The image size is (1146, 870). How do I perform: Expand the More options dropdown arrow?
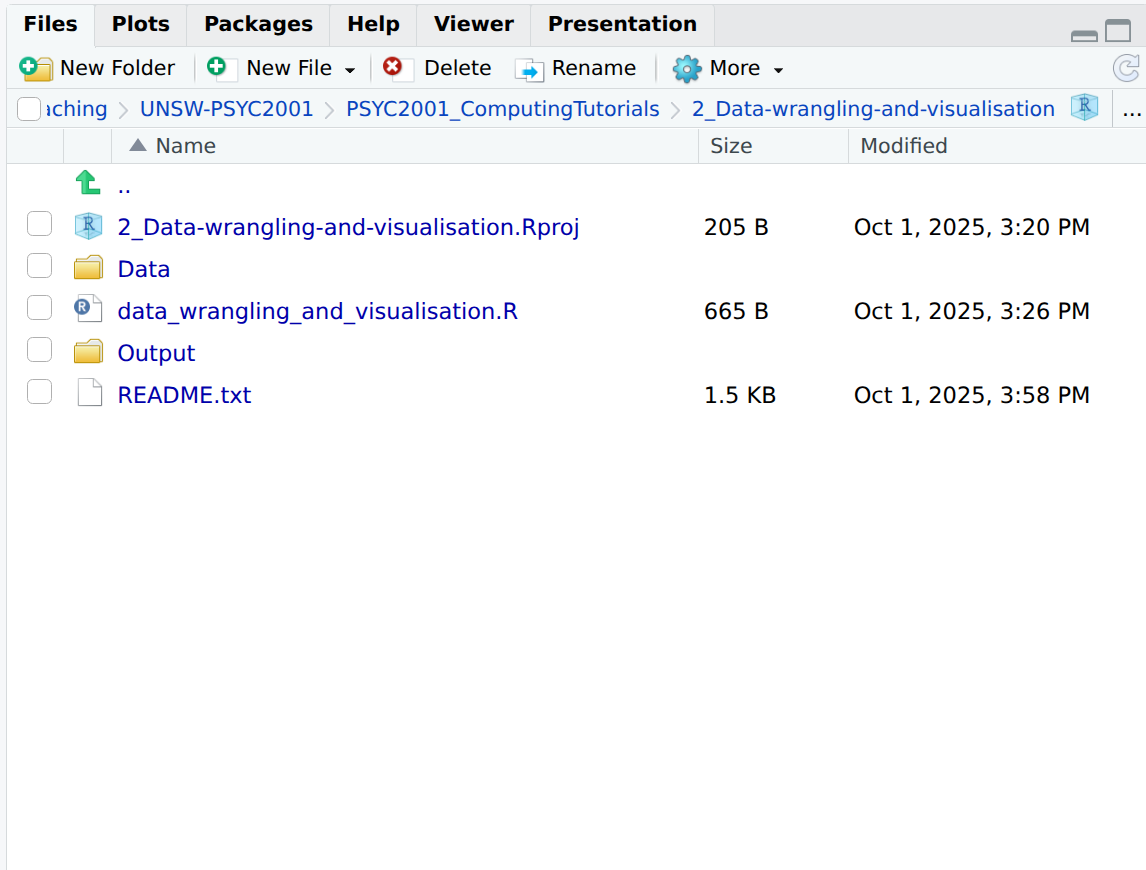[x=778, y=70]
